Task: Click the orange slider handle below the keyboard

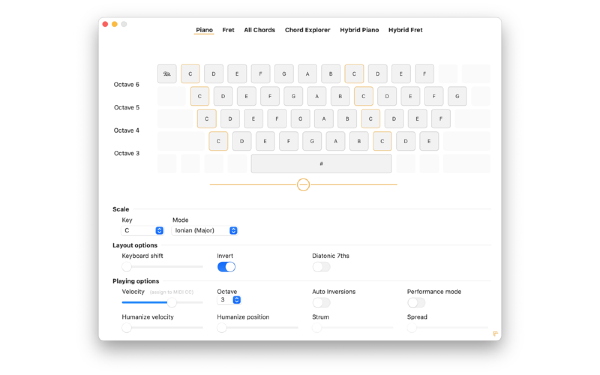Action: [303, 184]
